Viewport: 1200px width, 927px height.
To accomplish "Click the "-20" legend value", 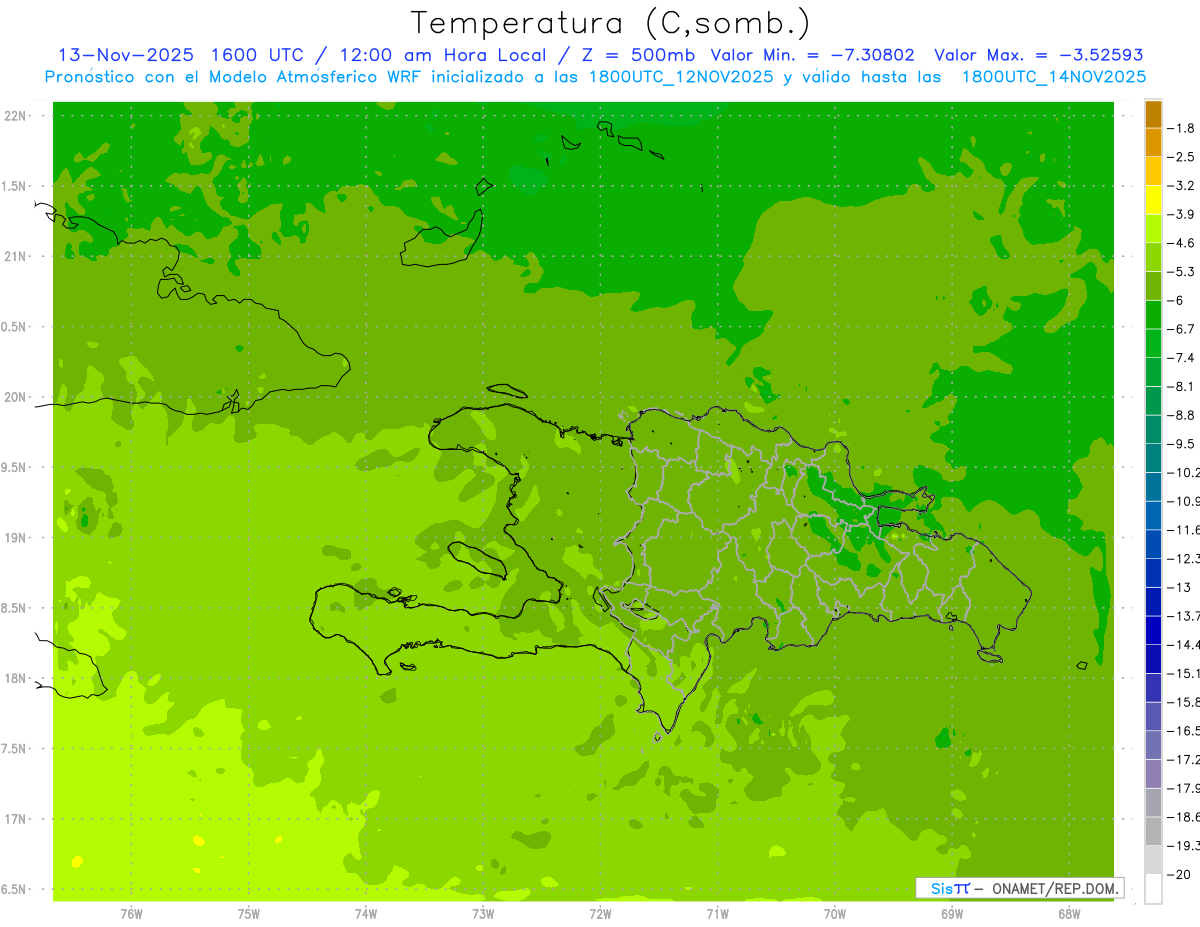I will pos(1178,874).
